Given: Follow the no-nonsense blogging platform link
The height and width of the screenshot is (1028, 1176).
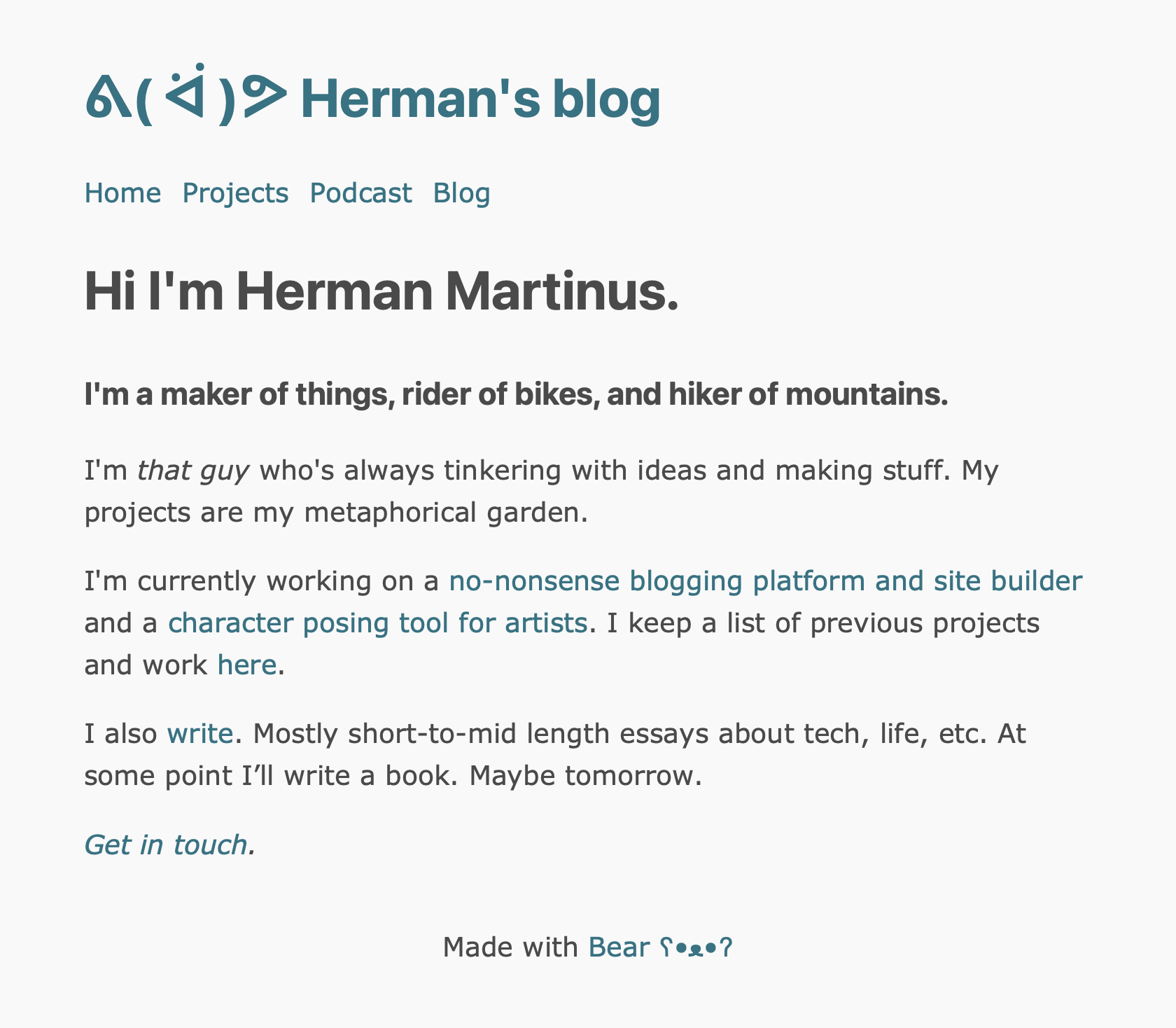Looking at the screenshot, I should click(x=765, y=581).
